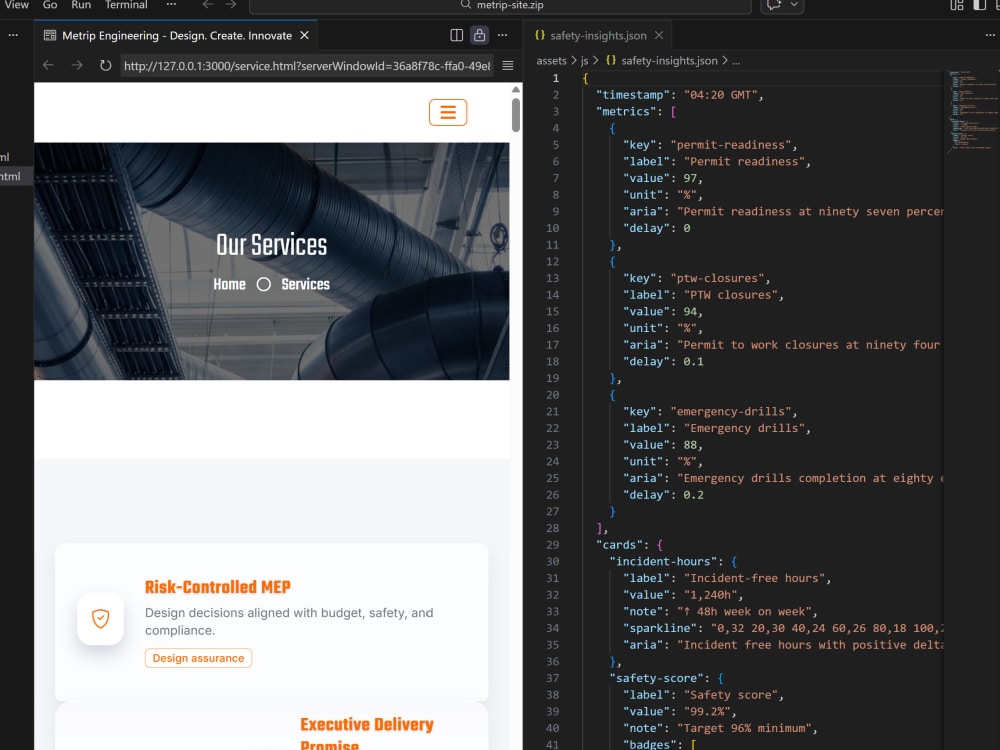Open the Run menu
This screenshot has height=750, width=1000.
81,5
